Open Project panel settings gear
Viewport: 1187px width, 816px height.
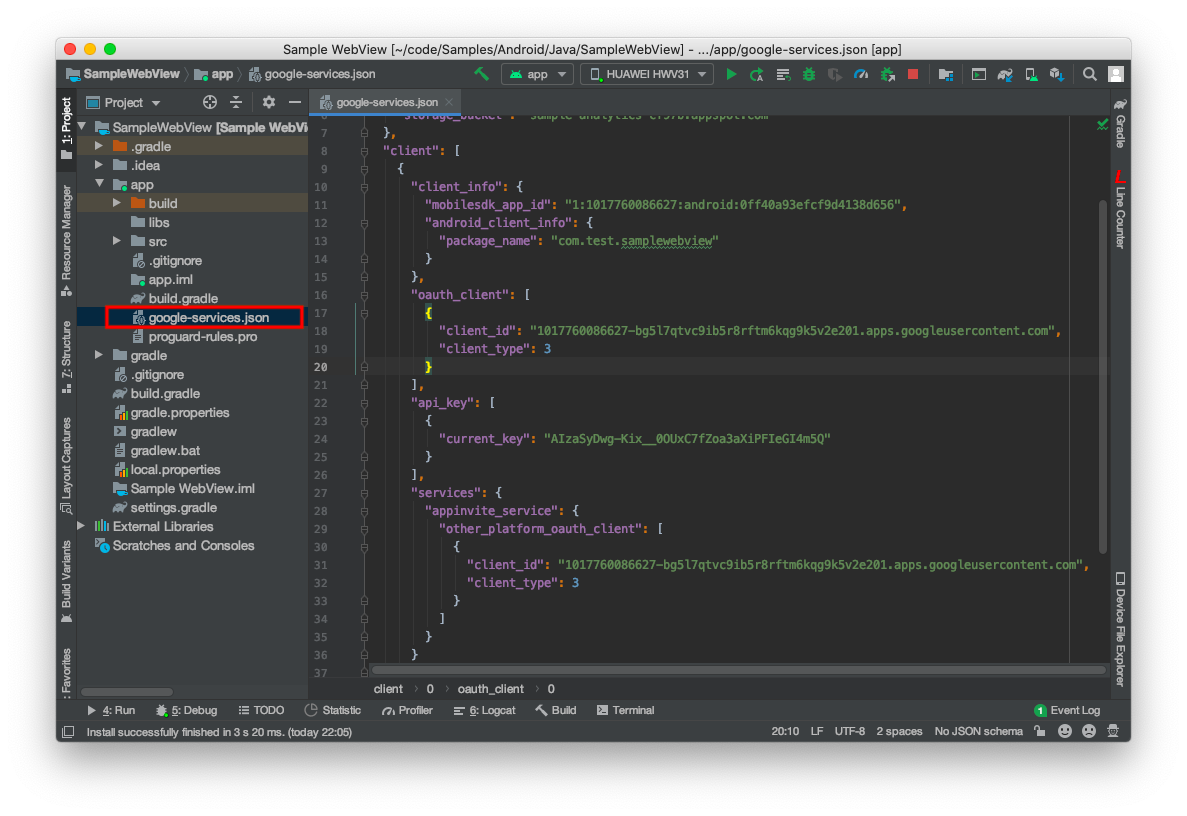[x=269, y=102]
